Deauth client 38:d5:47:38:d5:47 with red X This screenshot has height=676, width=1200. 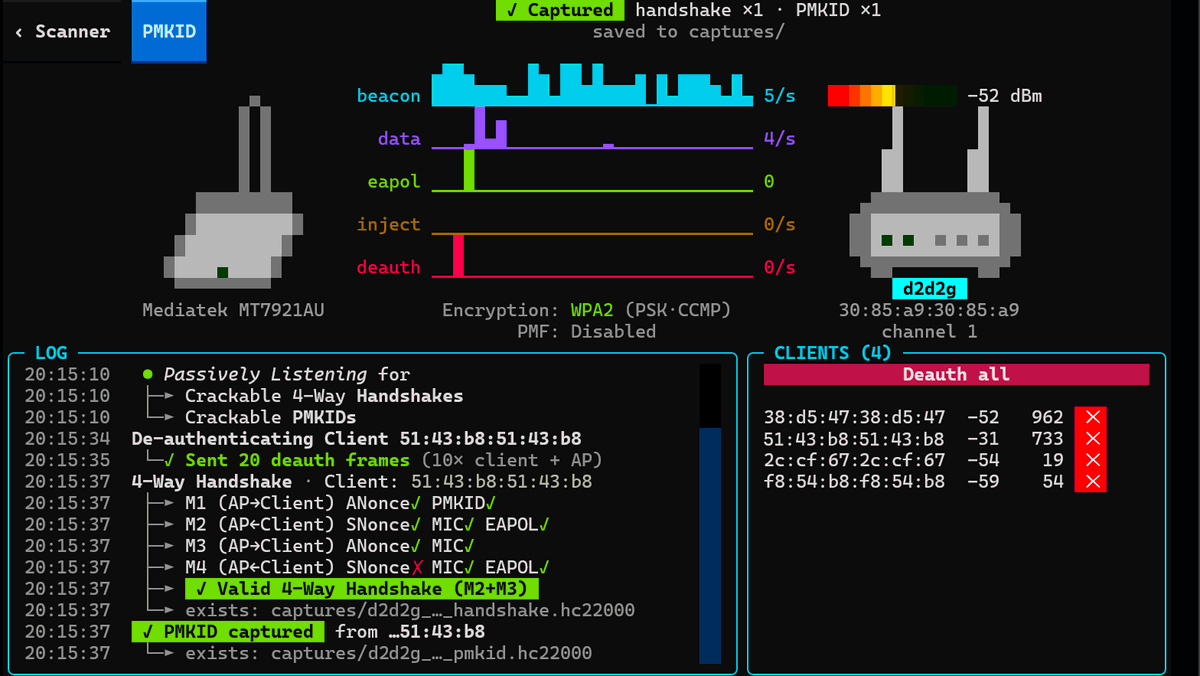[x=1091, y=418]
